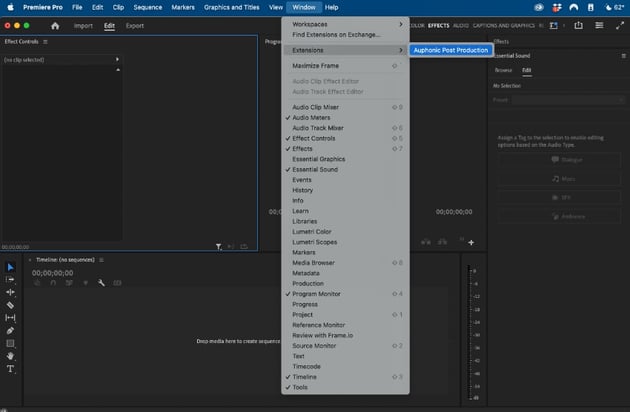Toggle full screen arrows icon
Screen dimensions: 630x412
pos(620,25)
